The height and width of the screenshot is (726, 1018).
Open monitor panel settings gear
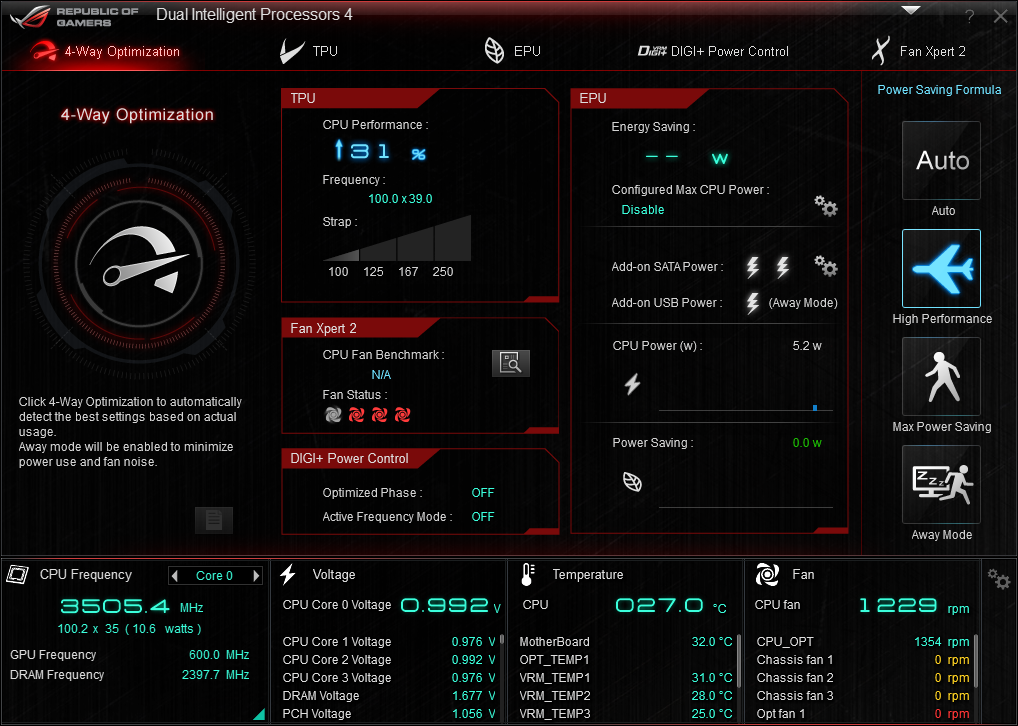[x=999, y=579]
